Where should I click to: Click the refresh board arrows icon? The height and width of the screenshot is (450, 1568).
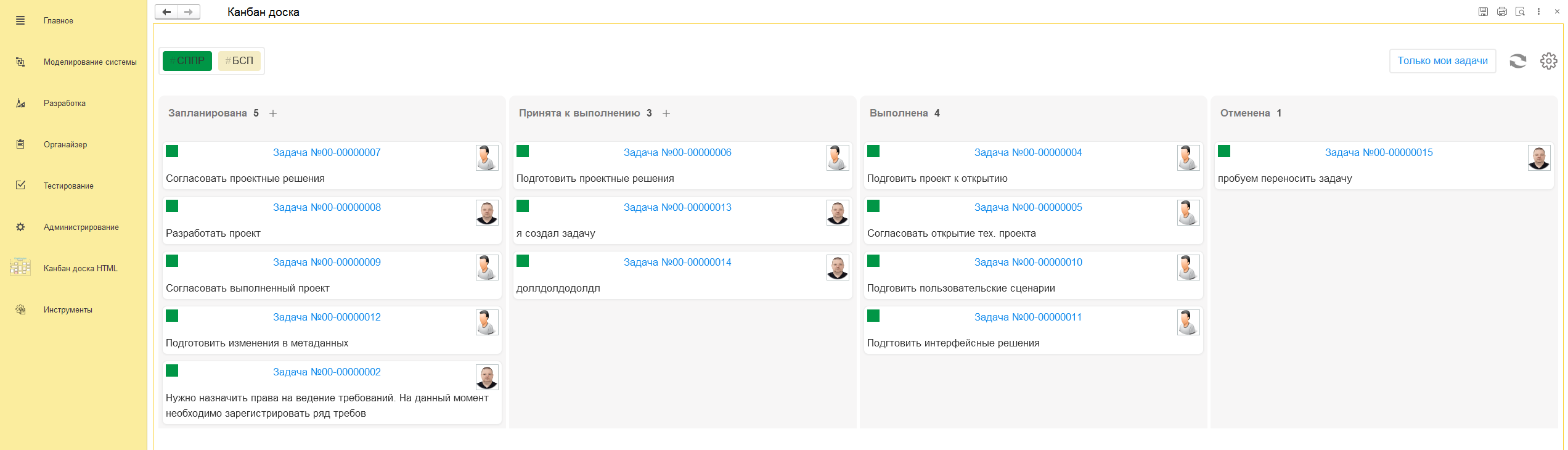(x=1517, y=61)
